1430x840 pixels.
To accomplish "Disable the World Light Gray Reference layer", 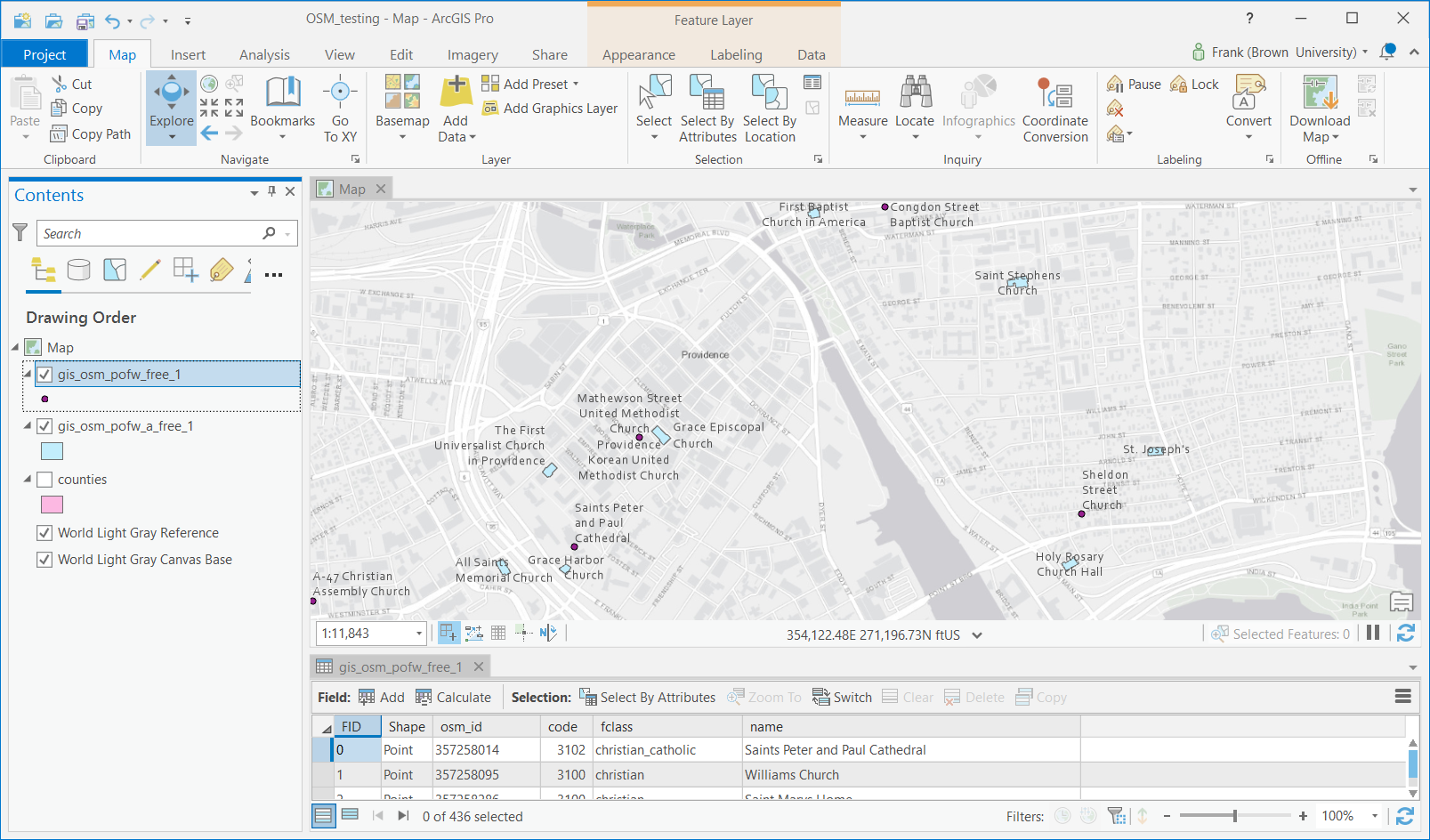I will (x=44, y=532).
